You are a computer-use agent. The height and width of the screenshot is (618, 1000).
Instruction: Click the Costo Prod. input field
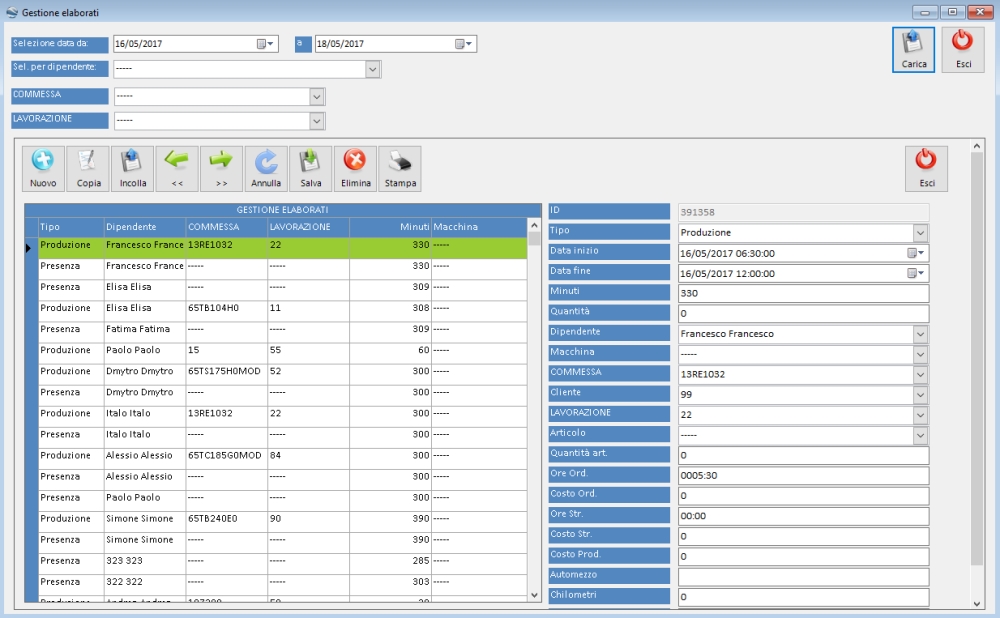[803, 557]
